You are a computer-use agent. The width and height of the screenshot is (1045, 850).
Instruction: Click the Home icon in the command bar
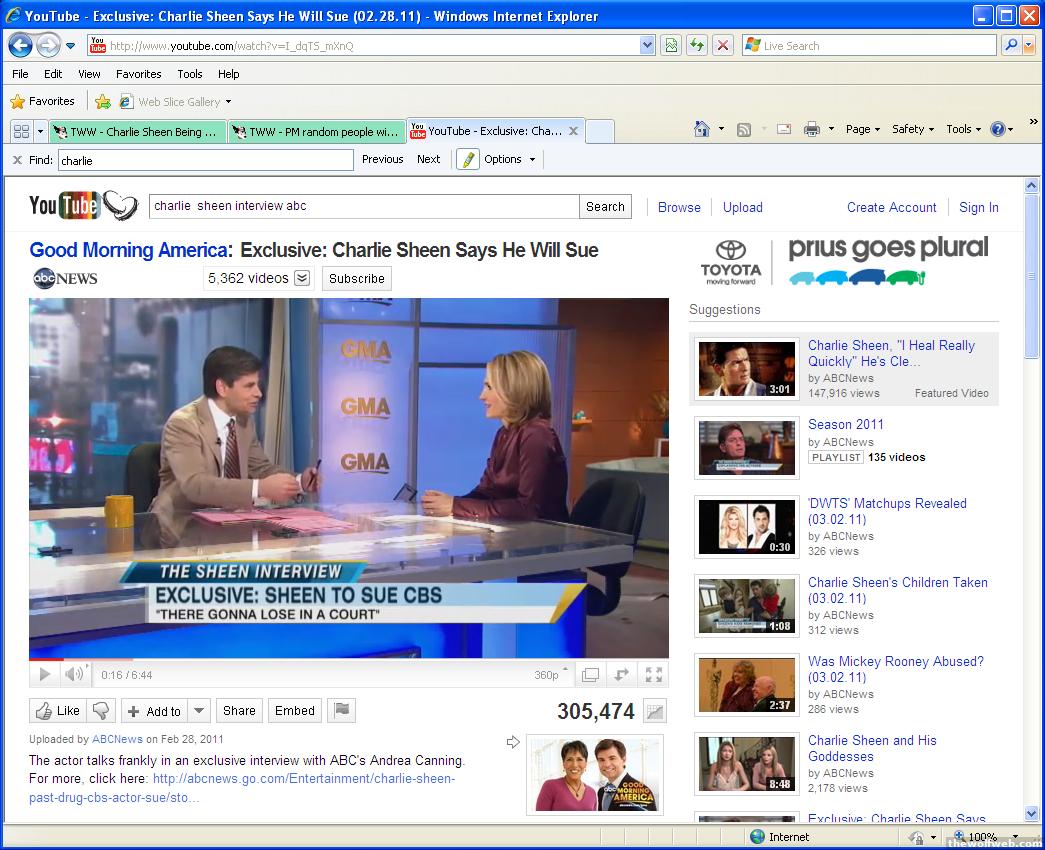(x=702, y=129)
